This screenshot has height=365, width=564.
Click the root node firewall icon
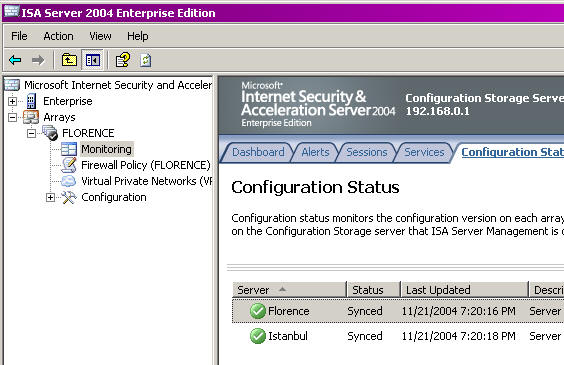coord(12,85)
